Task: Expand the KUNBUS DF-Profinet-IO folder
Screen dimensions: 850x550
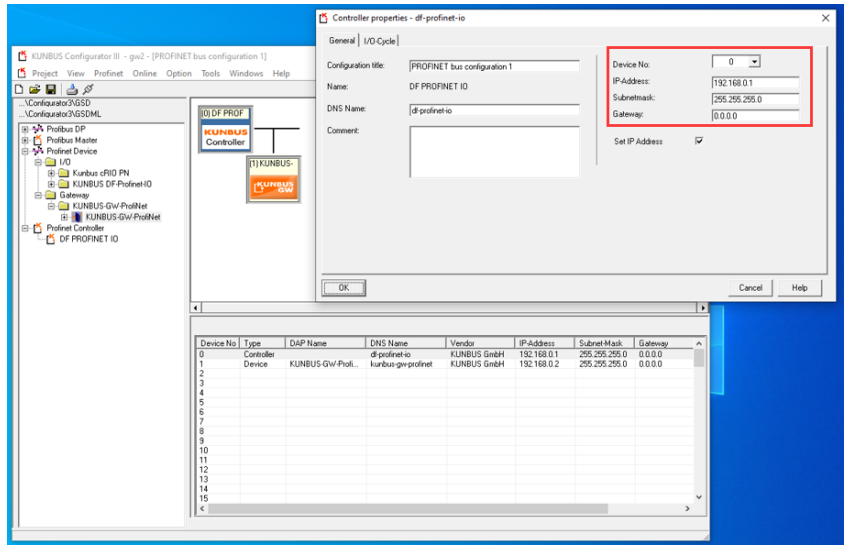Action: point(51,184)
